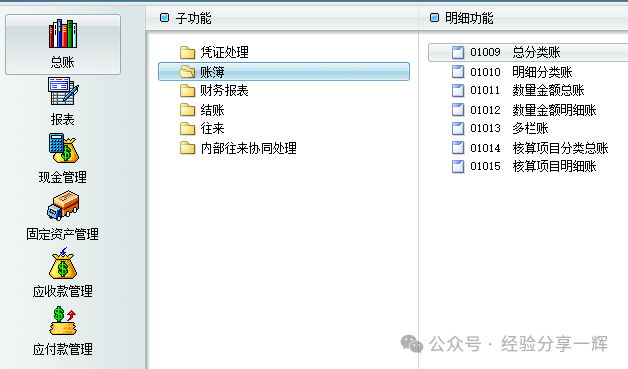Open the 财务报表 folder
This screenshot has height=369, width=628.
(214, 91)
